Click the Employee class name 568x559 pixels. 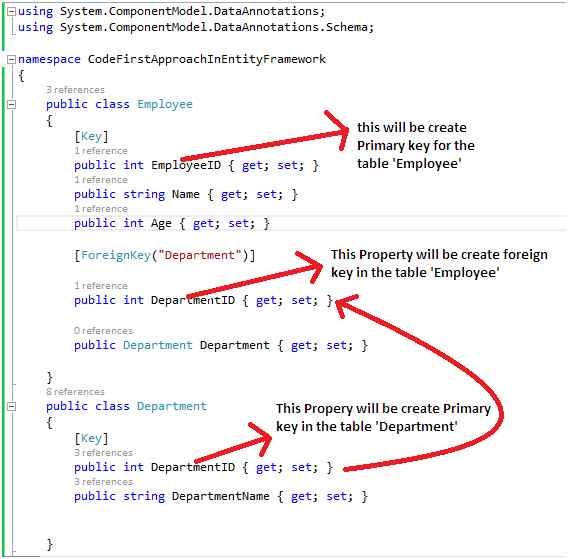point(165,105)
